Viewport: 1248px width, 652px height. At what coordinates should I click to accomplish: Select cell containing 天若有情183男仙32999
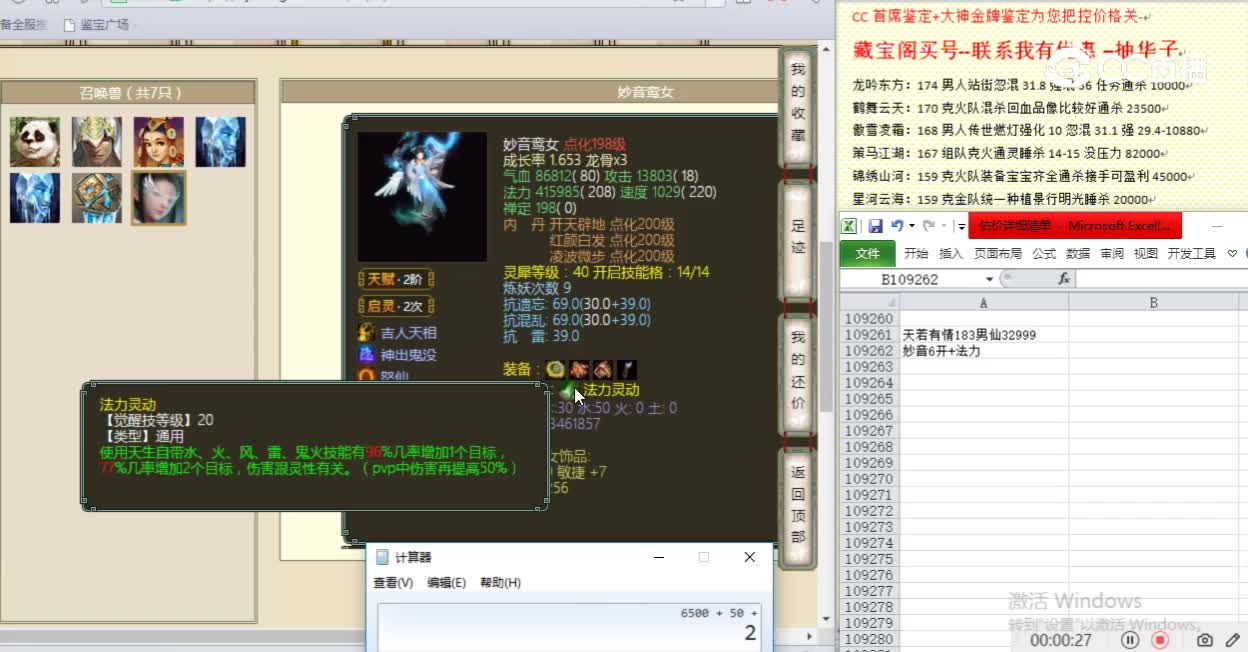[x=983, y=335]
